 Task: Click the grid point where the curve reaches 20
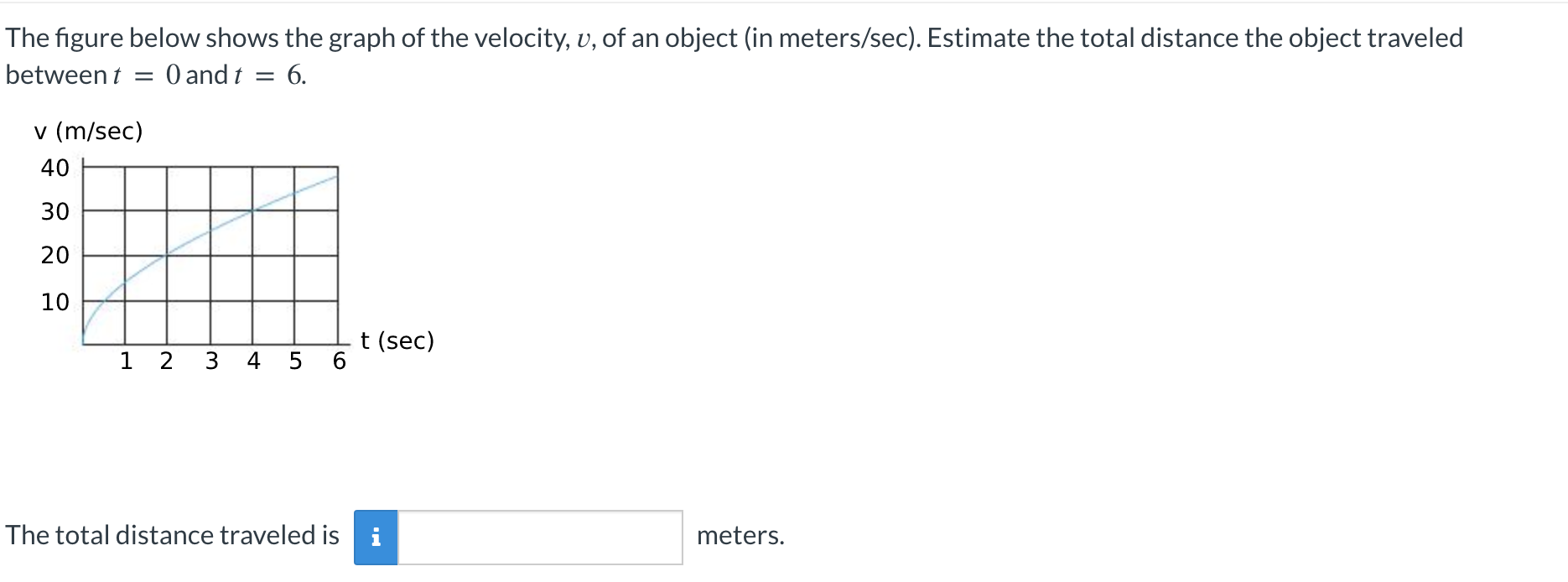click(166, 254)
